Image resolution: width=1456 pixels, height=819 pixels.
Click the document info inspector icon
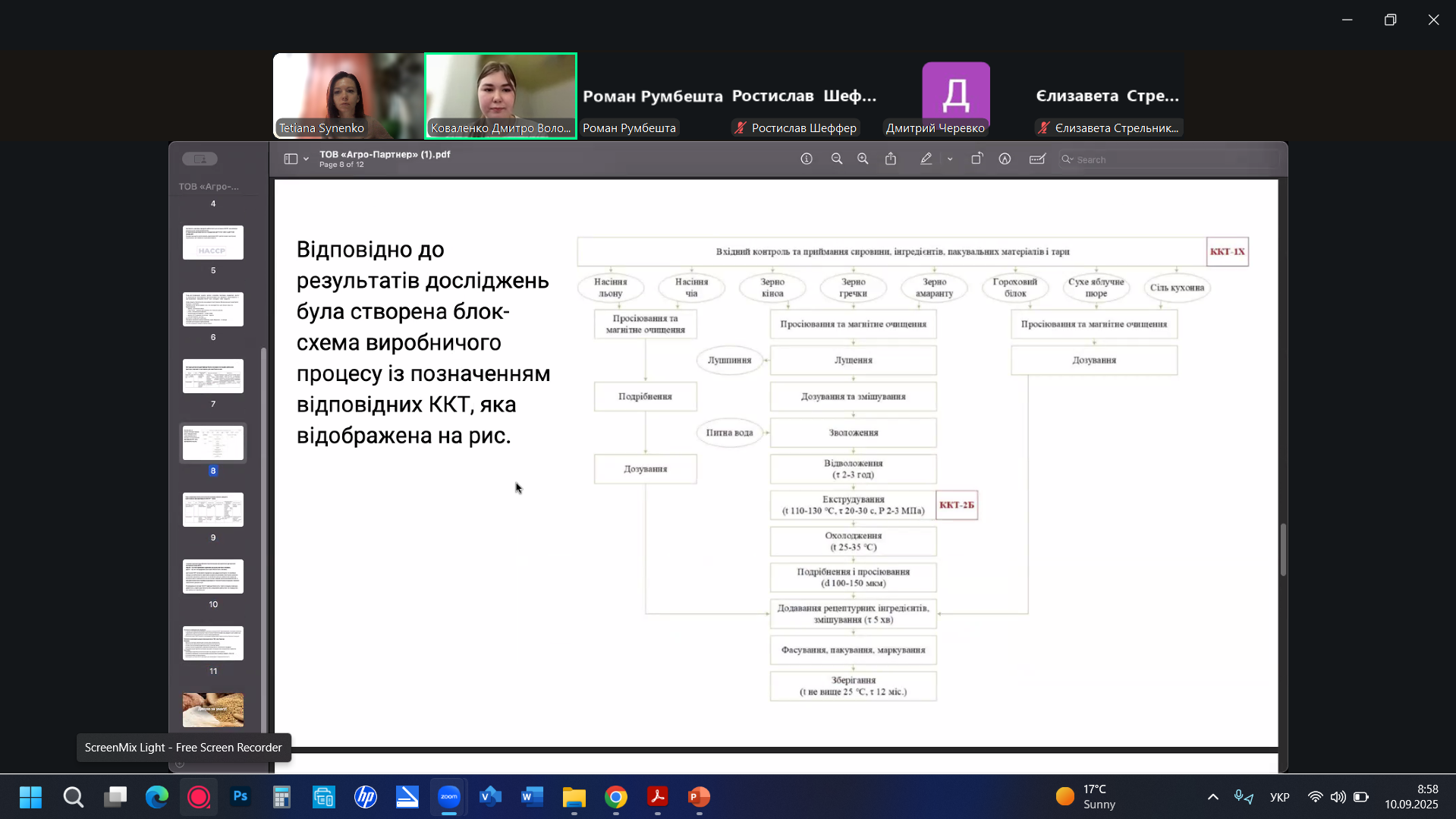coord(807,159)
